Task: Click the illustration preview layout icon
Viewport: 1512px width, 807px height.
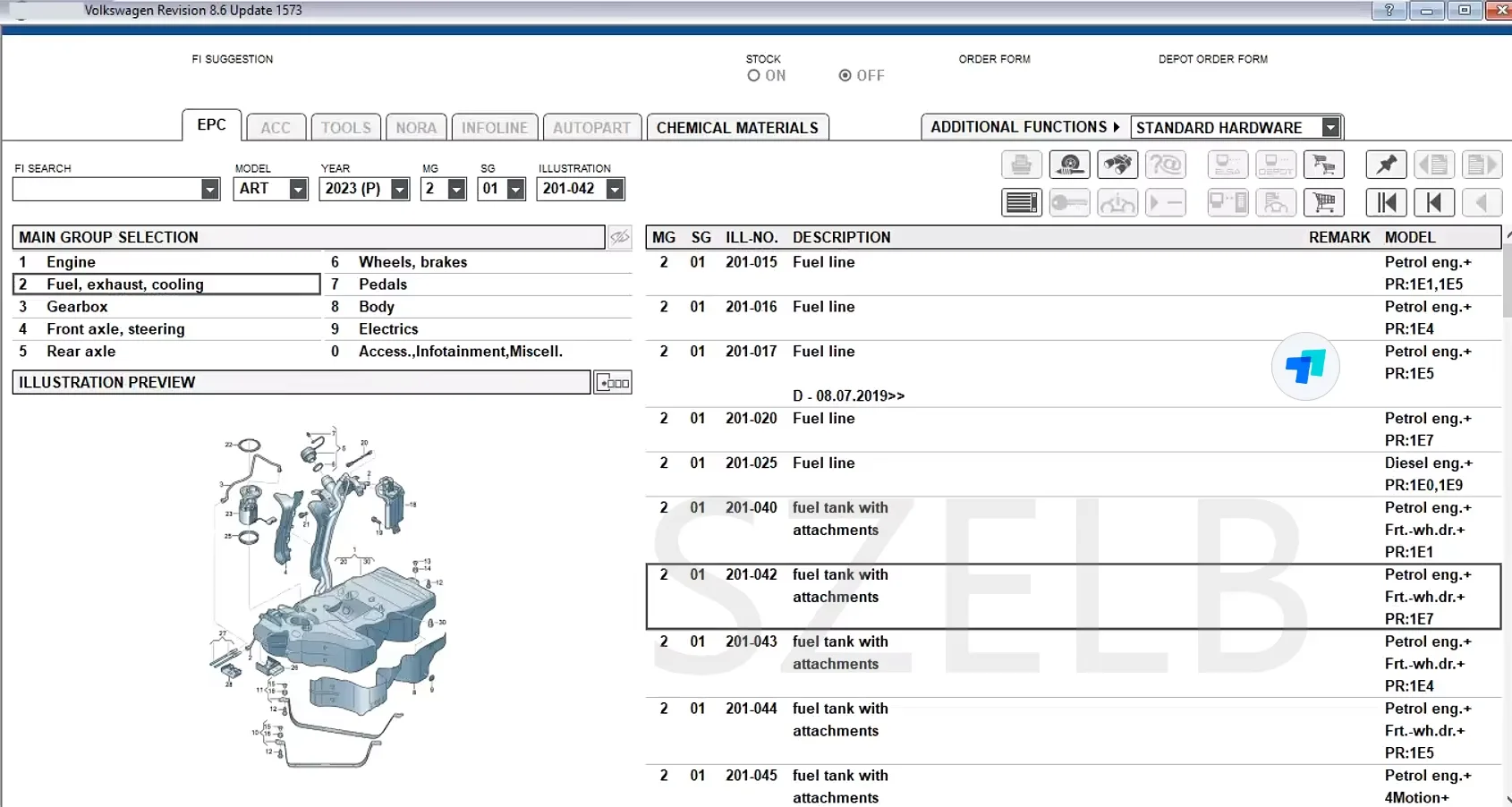Action: 613,383
